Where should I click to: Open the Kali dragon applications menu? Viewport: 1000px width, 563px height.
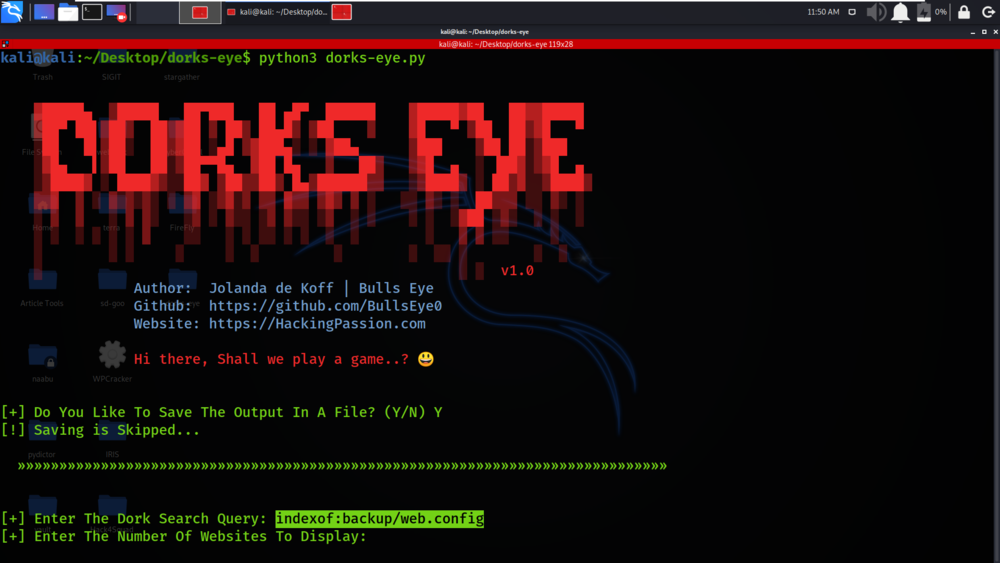coord(12,11)
